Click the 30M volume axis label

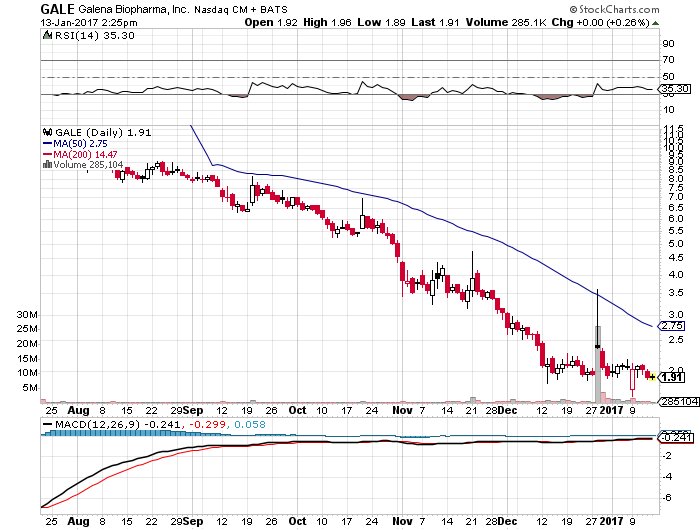[x=27, y=315]
